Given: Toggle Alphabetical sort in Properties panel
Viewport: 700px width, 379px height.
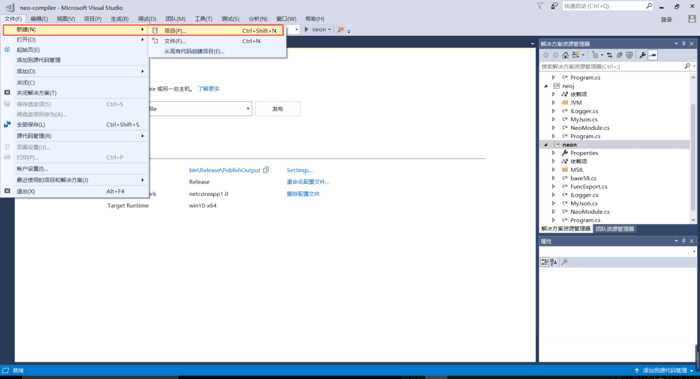Looking at the screenshot, I should point(554,262).
